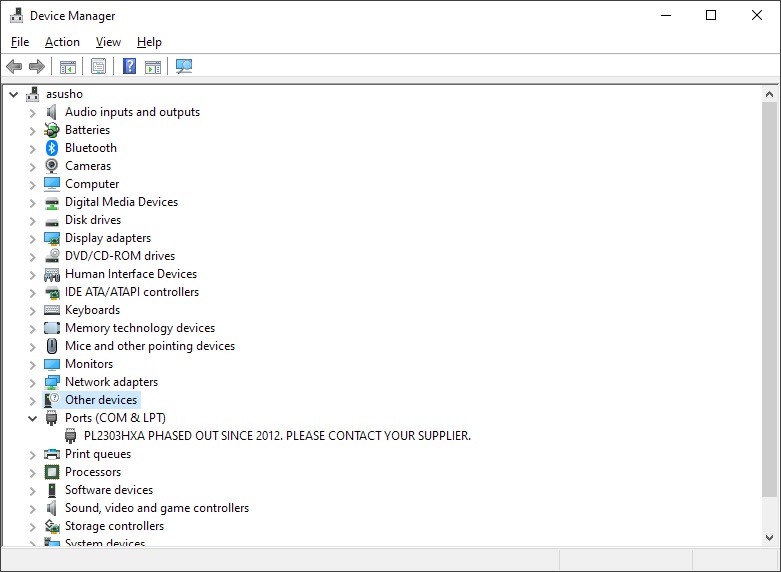Expand the Display adapters arrow

pyautogui.click(x=33, y=238)
